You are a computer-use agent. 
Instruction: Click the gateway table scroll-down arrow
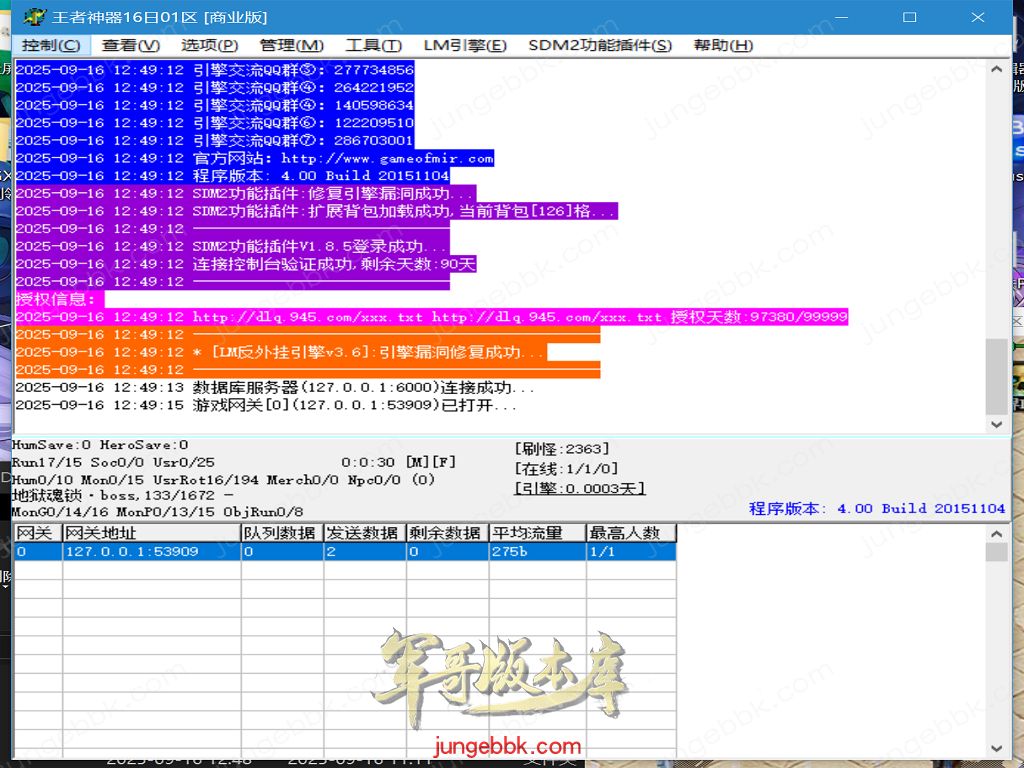click(x=996, y=747)
